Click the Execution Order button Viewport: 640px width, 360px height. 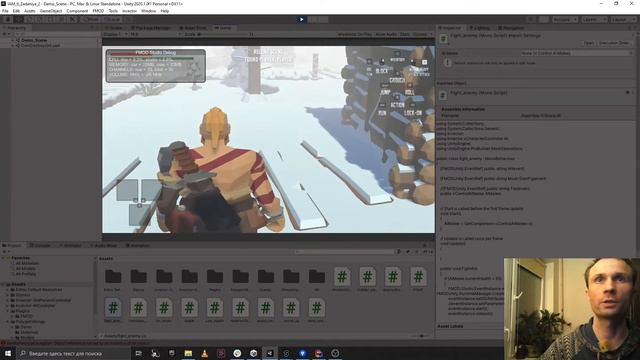[x=614, y=43]
